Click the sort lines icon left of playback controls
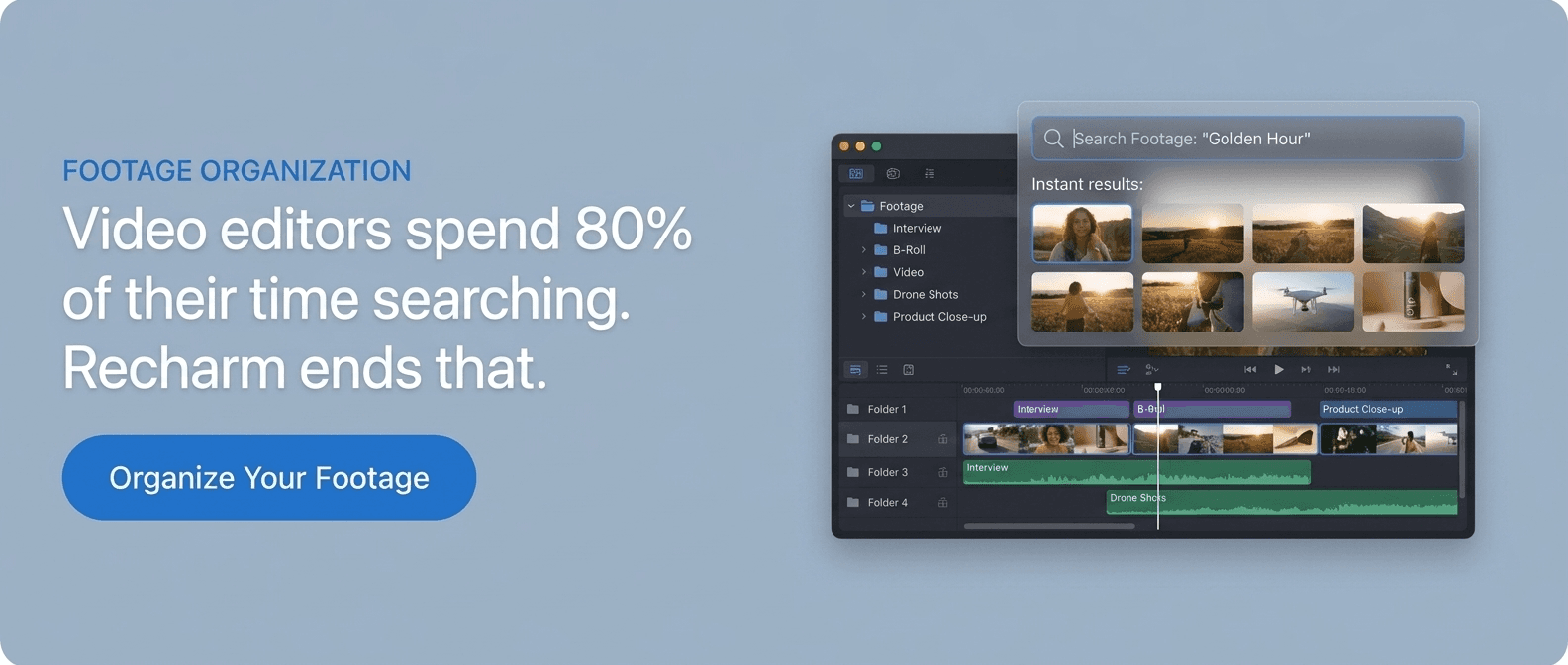The width and height of the screenshot is (1568, 665). (1124, 370)
